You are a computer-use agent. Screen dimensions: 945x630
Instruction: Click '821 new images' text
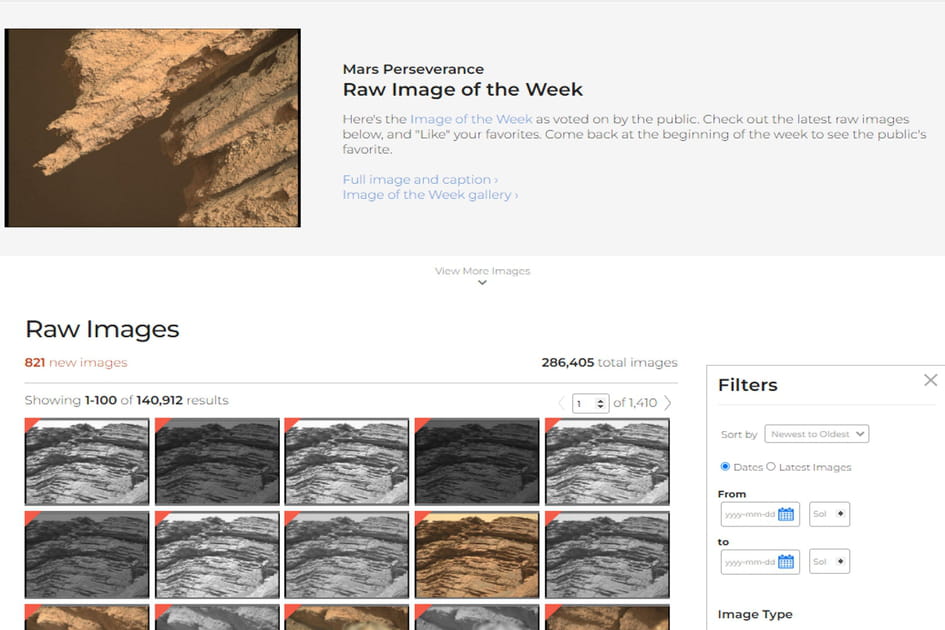coord(76,362)
